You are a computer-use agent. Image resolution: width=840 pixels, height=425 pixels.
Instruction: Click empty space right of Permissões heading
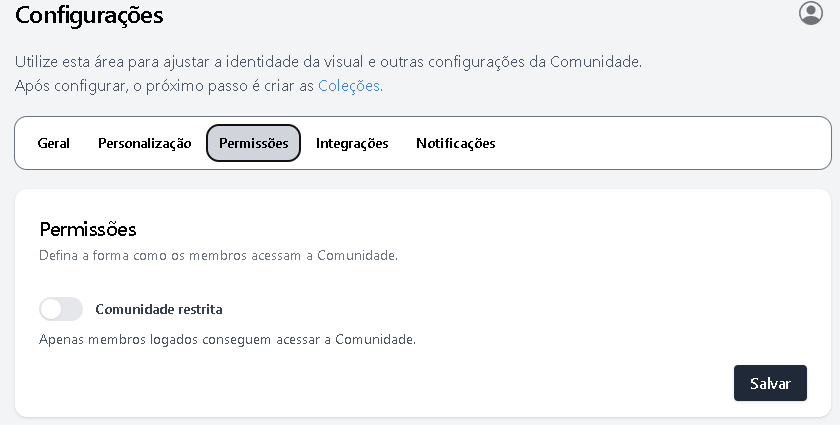(480, 229)
